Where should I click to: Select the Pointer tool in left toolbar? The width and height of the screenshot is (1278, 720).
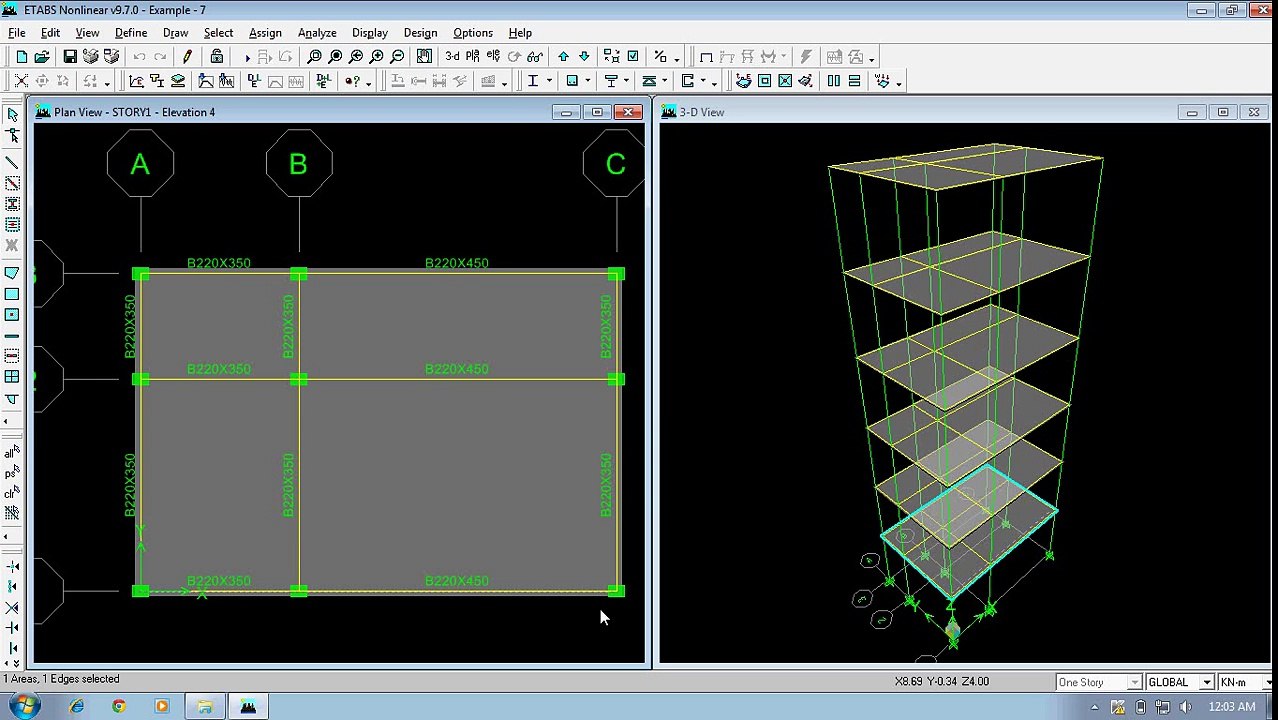[x=12, y=114]
